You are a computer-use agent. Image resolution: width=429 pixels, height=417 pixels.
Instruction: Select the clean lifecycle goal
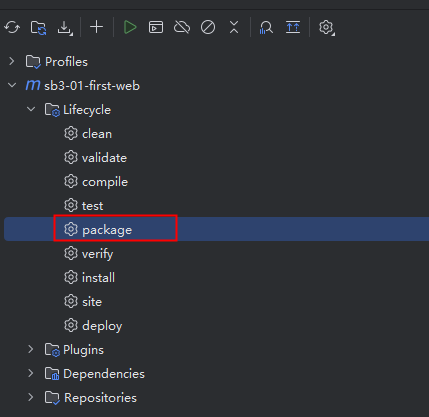click(x=88, y=134)
